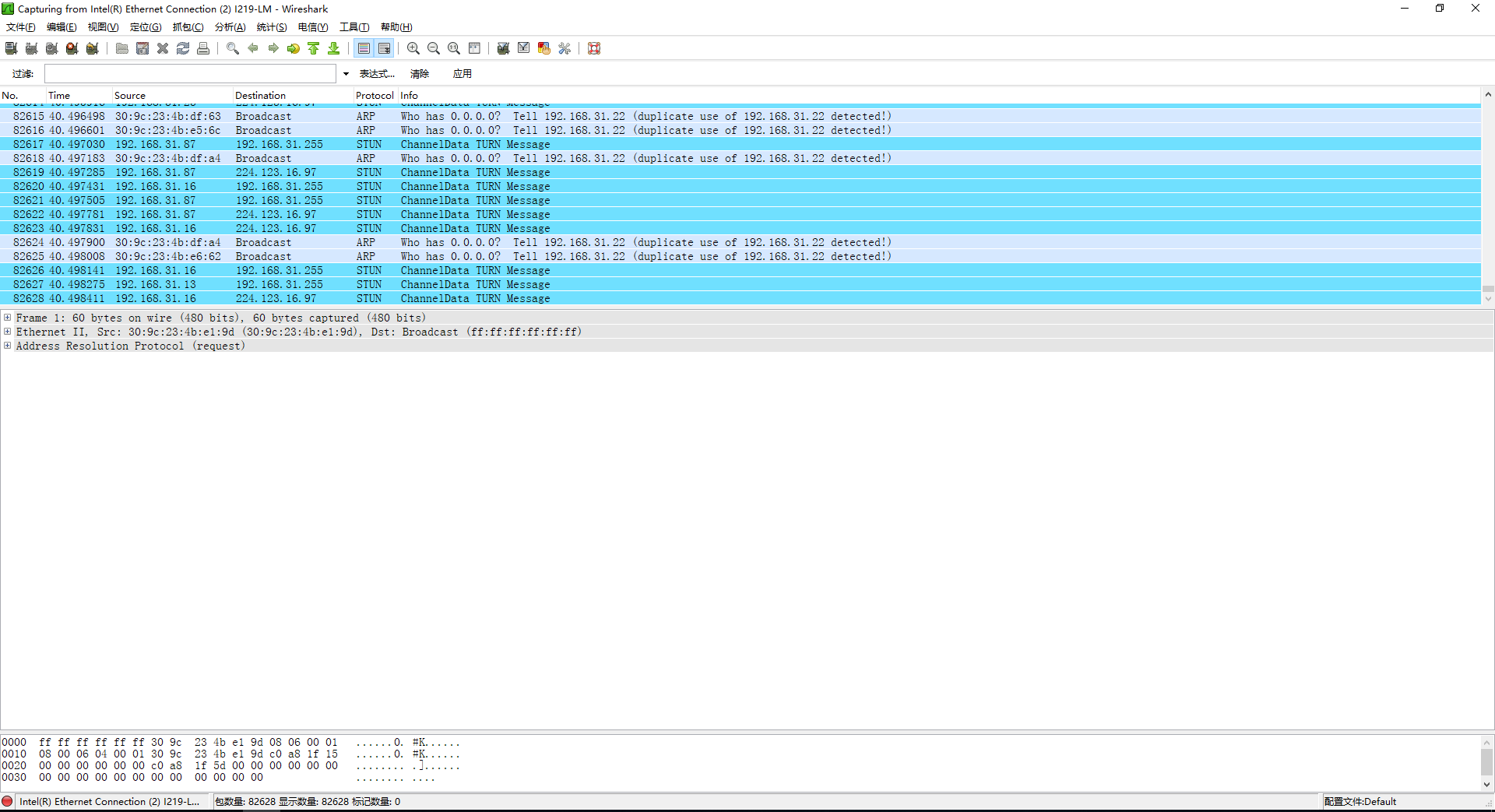Open the capture interfaces list icon
Image resolution: width=1495 pixels, height=812 pixels.
pyautogui.click(x=12, y=48)
